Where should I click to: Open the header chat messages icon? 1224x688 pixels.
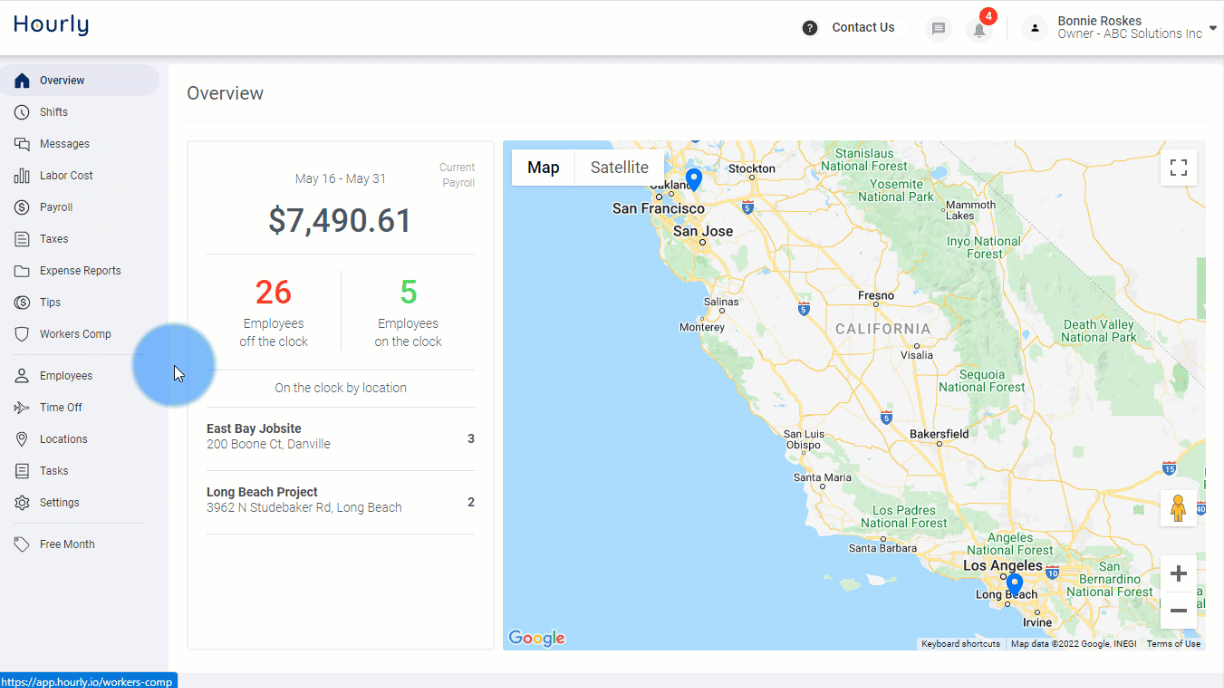pyautogui.click(x=938, y=28)
